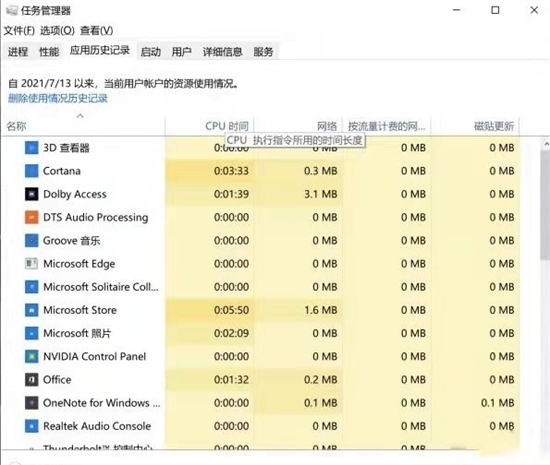Click the 3D 查看器 app icon
Image resolution: width=550 pixels, height=465 pixels.
[32, 148]
